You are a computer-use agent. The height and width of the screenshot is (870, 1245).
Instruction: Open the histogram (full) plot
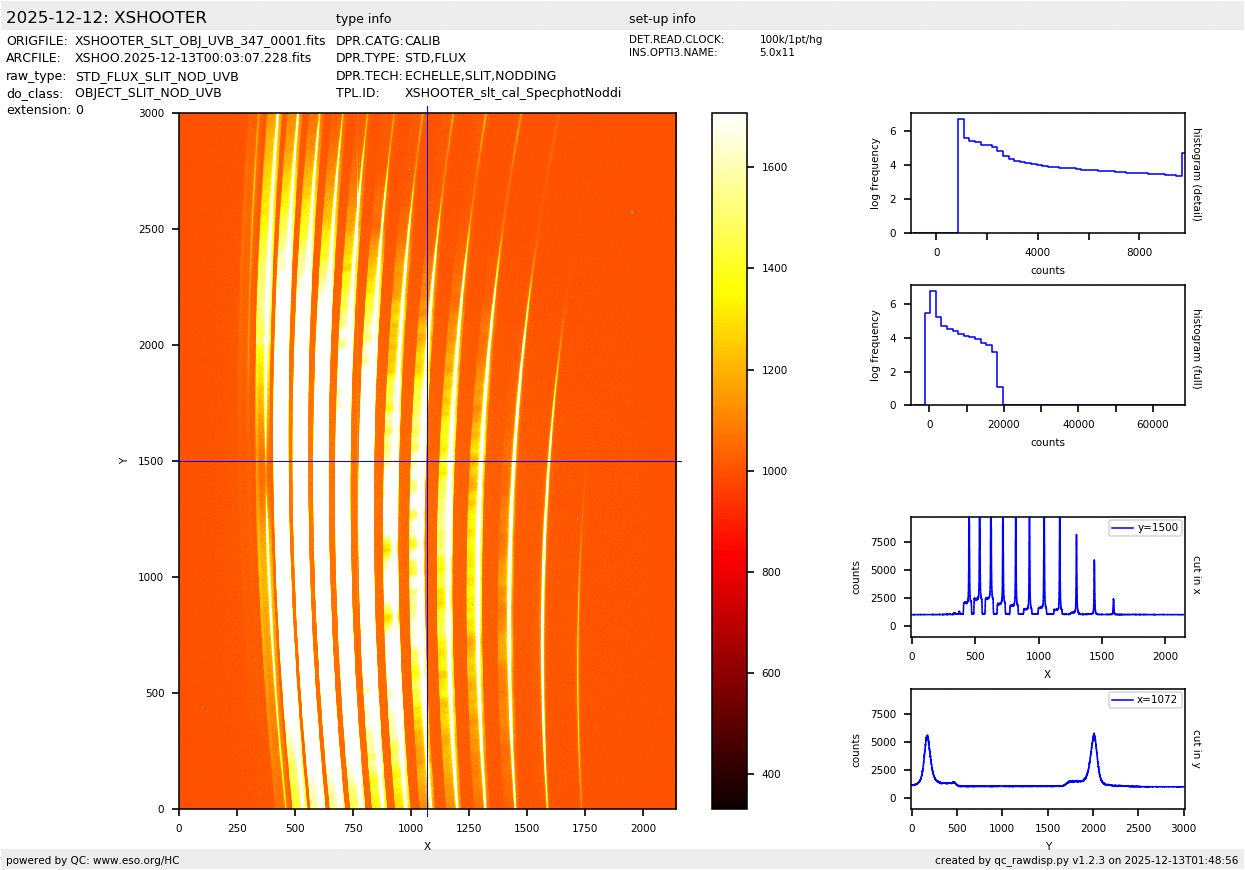(x=1047, y=345)
